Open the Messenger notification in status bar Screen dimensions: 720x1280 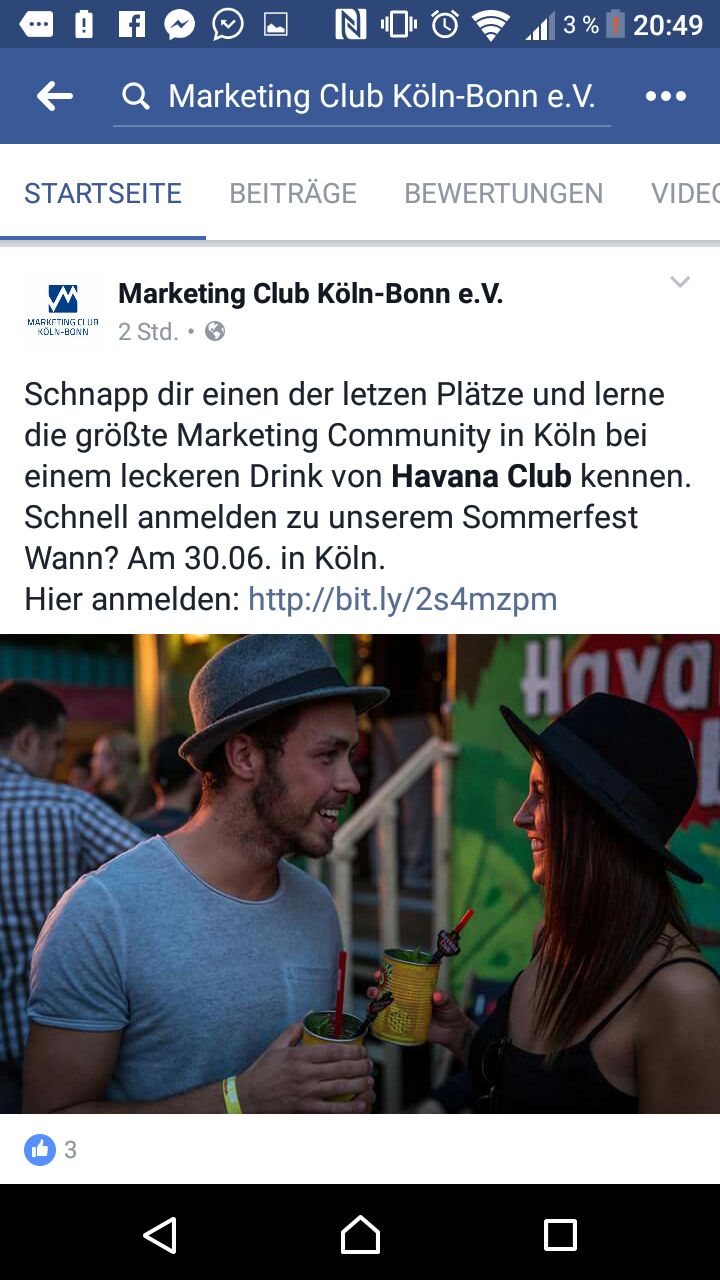pyautogui.click(x=180, y=24)
